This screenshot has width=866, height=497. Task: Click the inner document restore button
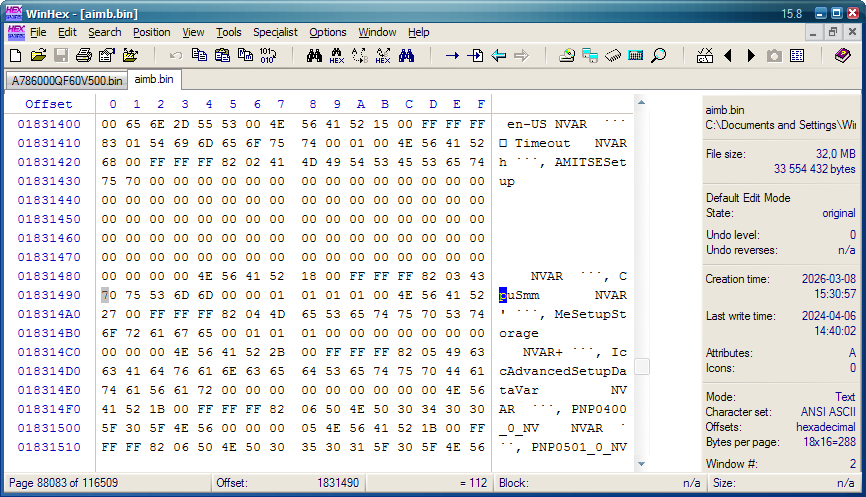coord(833,33)
